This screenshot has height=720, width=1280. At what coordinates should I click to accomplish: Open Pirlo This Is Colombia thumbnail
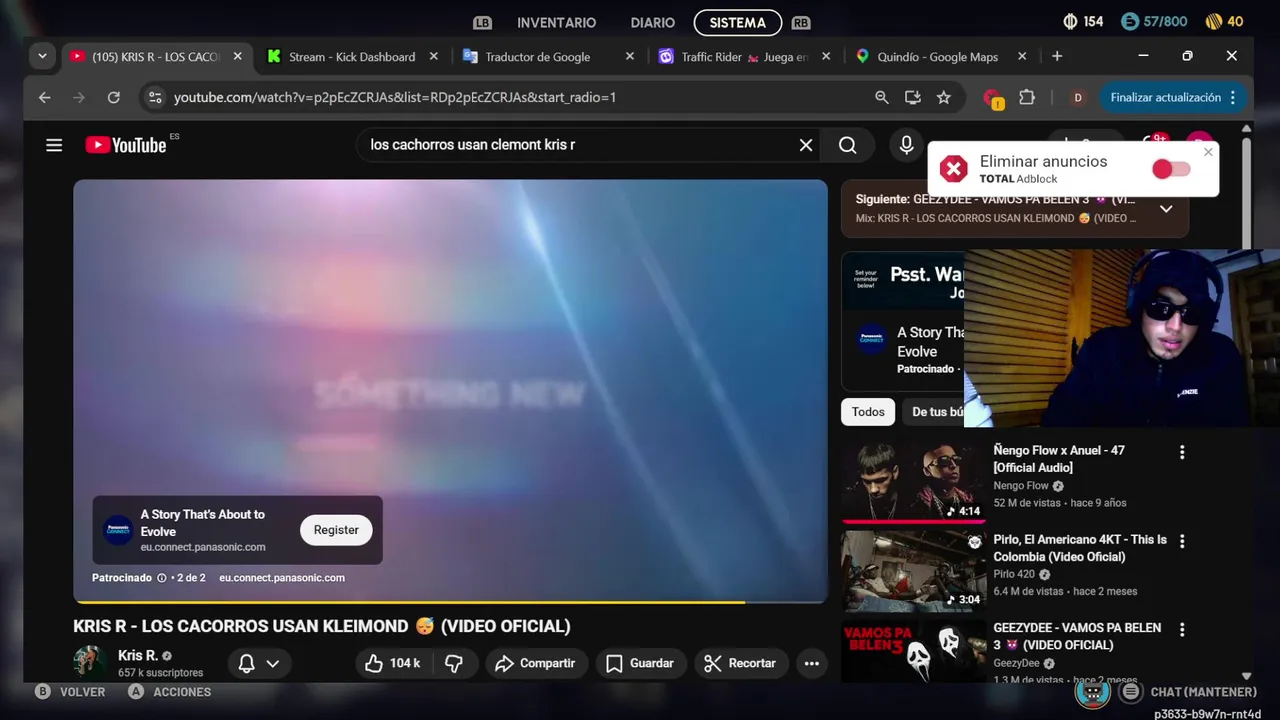pos(914,571)
